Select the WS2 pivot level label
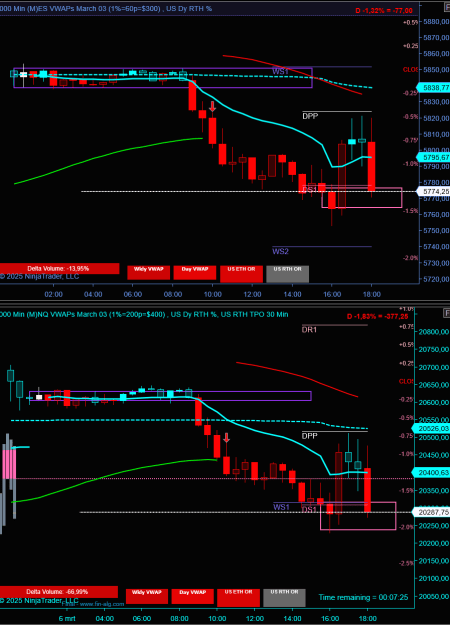The height and width of the screenshot is (625, 450). coord(281,252)
